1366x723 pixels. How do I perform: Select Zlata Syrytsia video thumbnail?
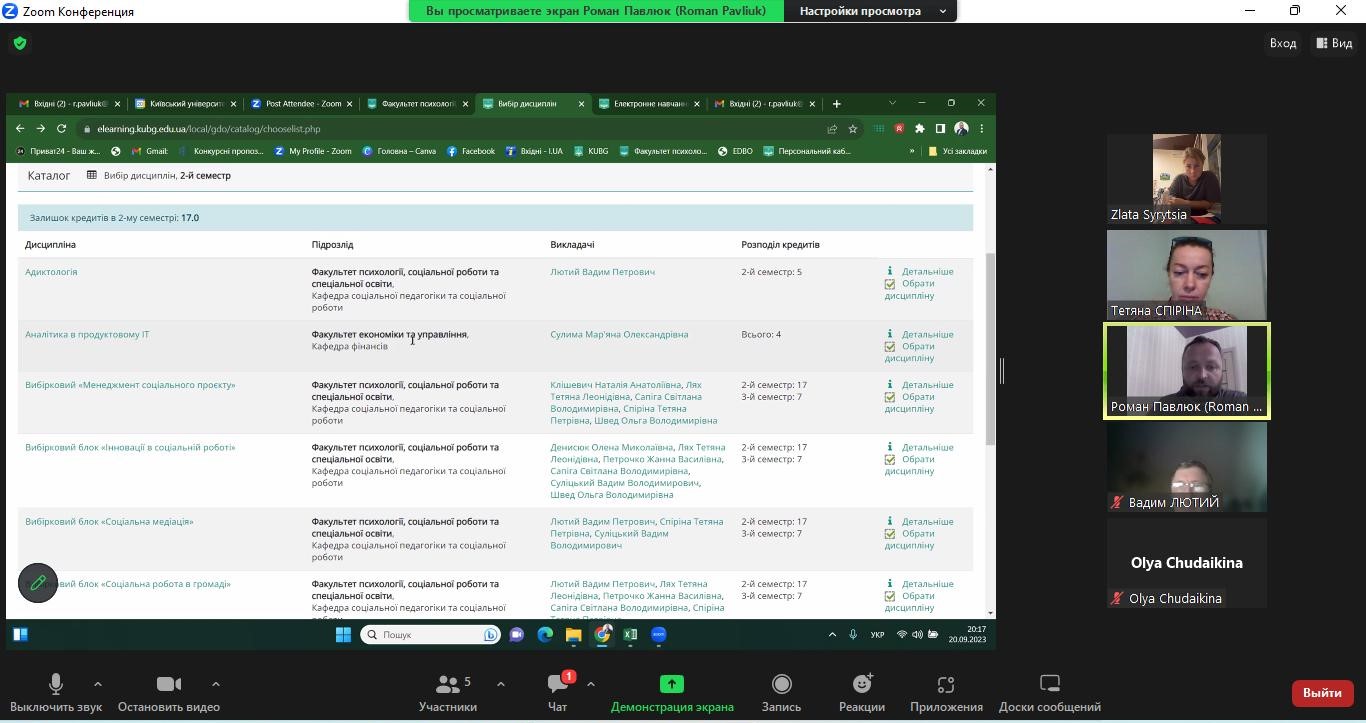coord(1186,179)
